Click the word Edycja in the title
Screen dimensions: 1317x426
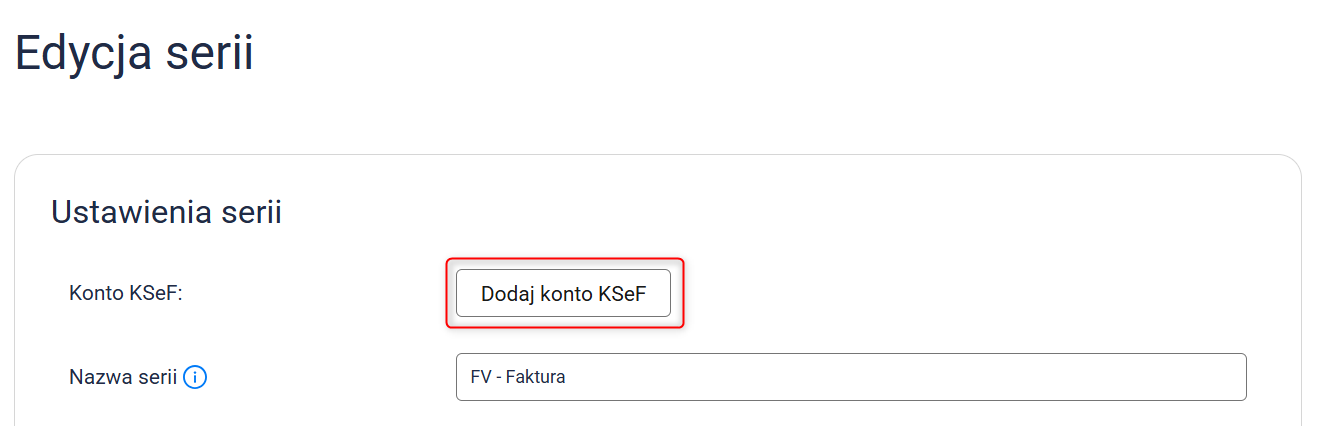83,52
